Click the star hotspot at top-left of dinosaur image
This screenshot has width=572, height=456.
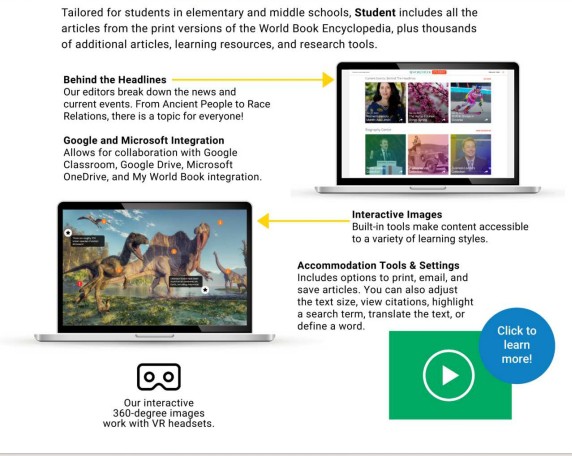click(68, 232)
